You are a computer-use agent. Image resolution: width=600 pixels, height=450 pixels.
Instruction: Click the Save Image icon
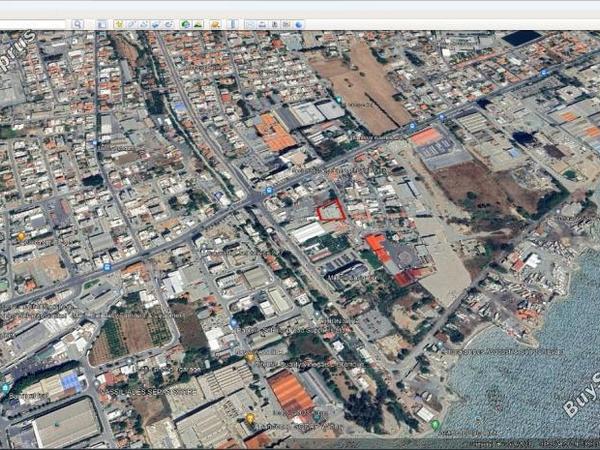point(274,24)
